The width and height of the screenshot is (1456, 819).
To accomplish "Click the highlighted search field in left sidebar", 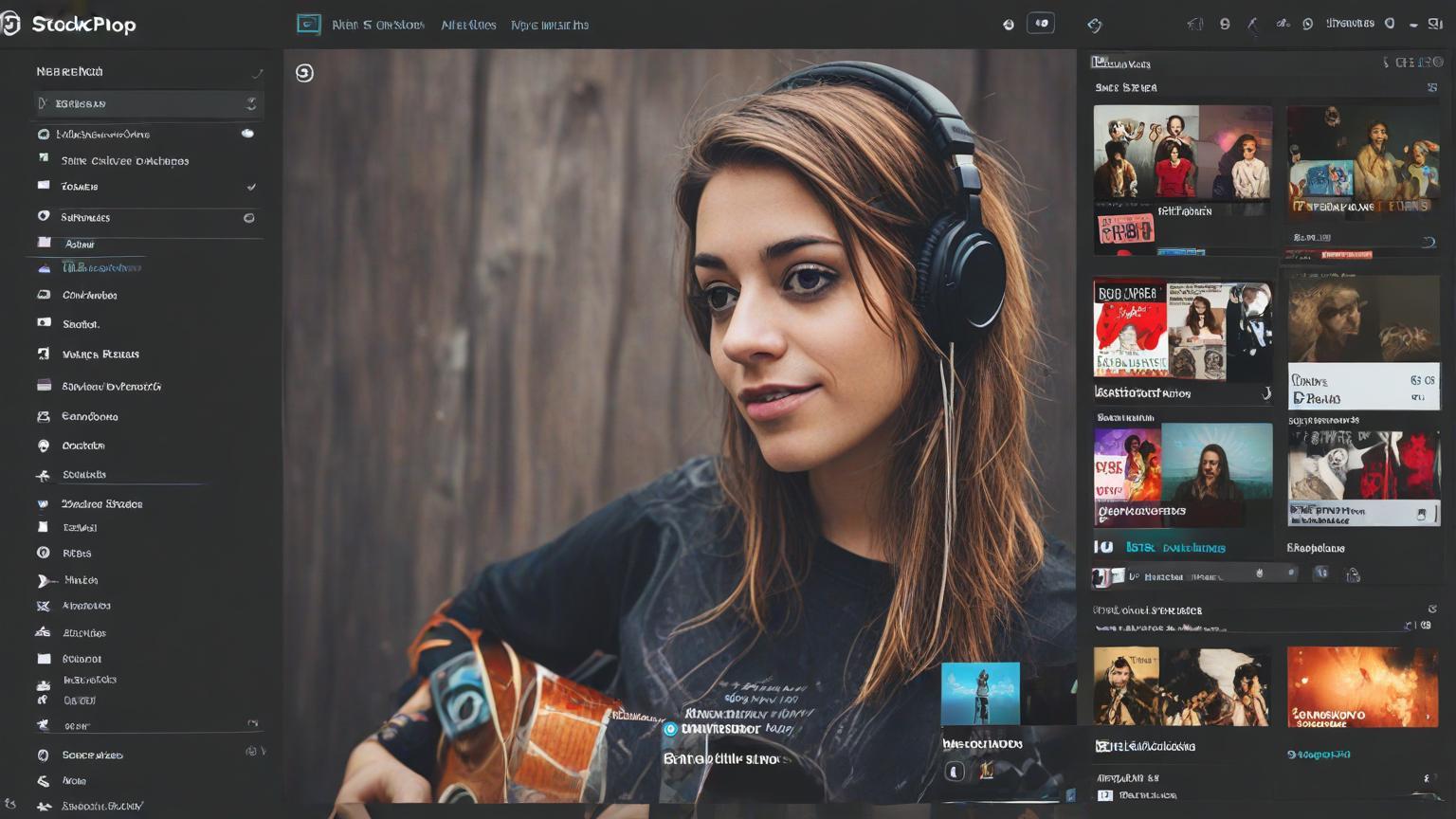I will (x=148, y=103).
